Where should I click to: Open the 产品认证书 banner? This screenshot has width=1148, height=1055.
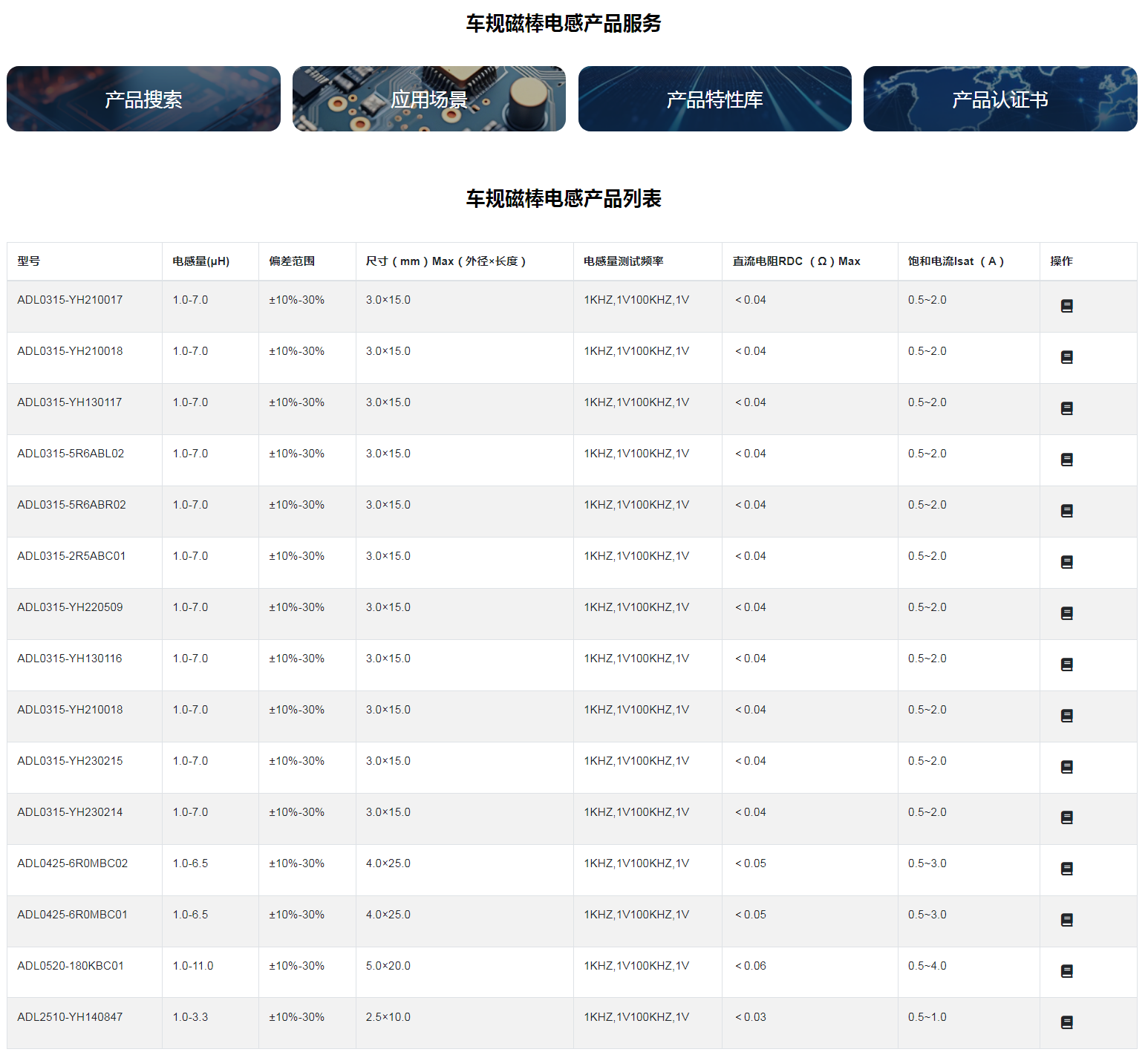[x=999, y=99]
